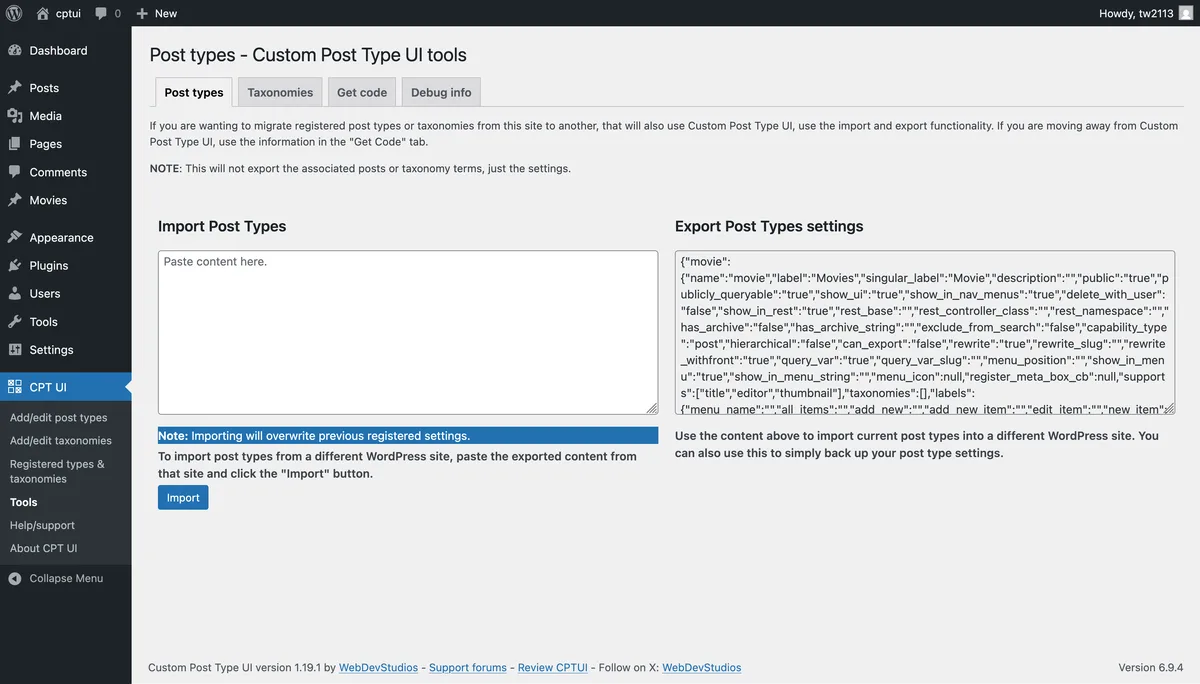Collapse the admin sidebar menu
Image resolution: width=1200 pixels, height=684 pixels.
coord(65,578)
